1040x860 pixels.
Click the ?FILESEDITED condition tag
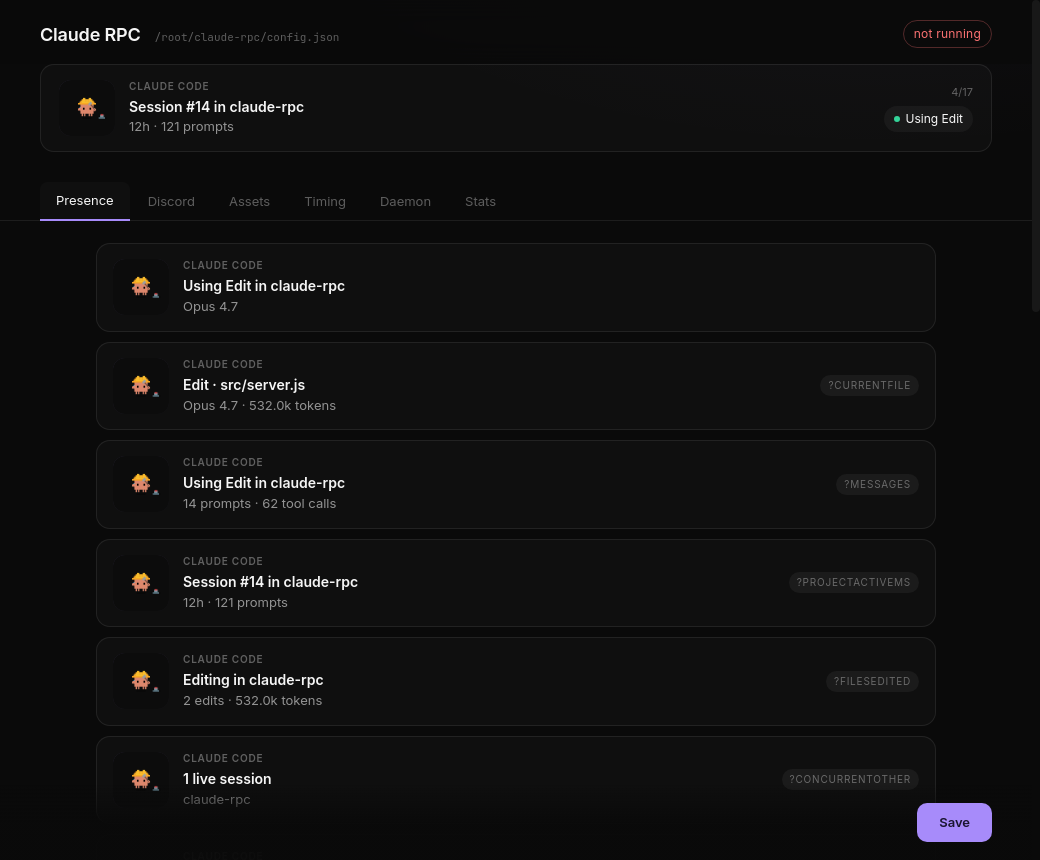872,681
